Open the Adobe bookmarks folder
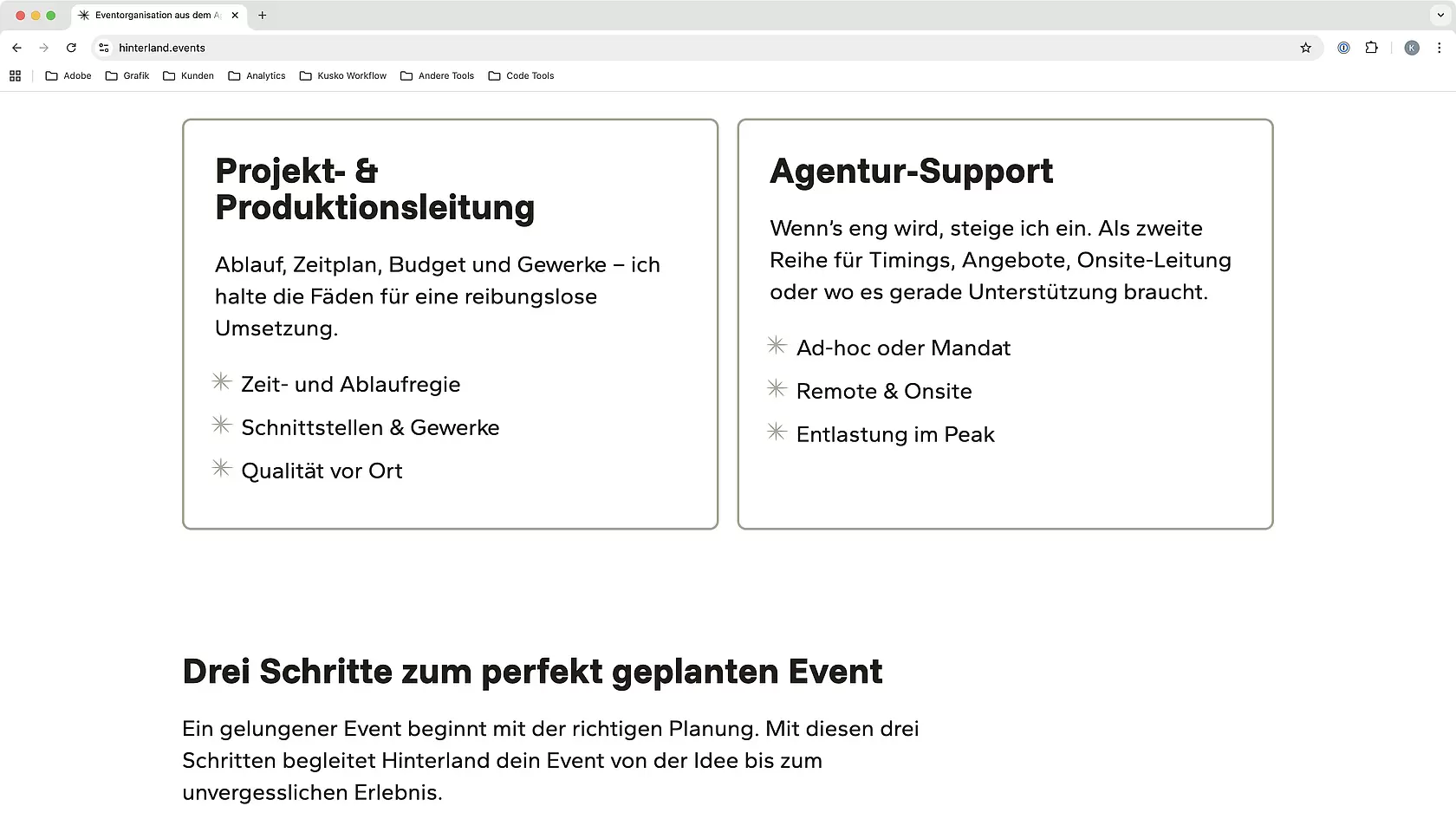 (x=68, y=76)
